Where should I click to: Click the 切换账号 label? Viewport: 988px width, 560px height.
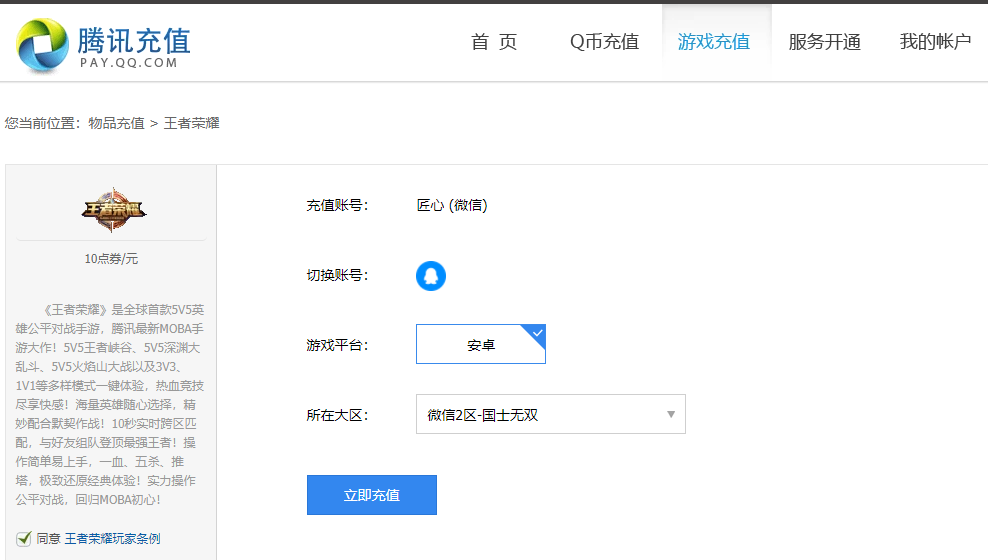(x=337, y=275)
